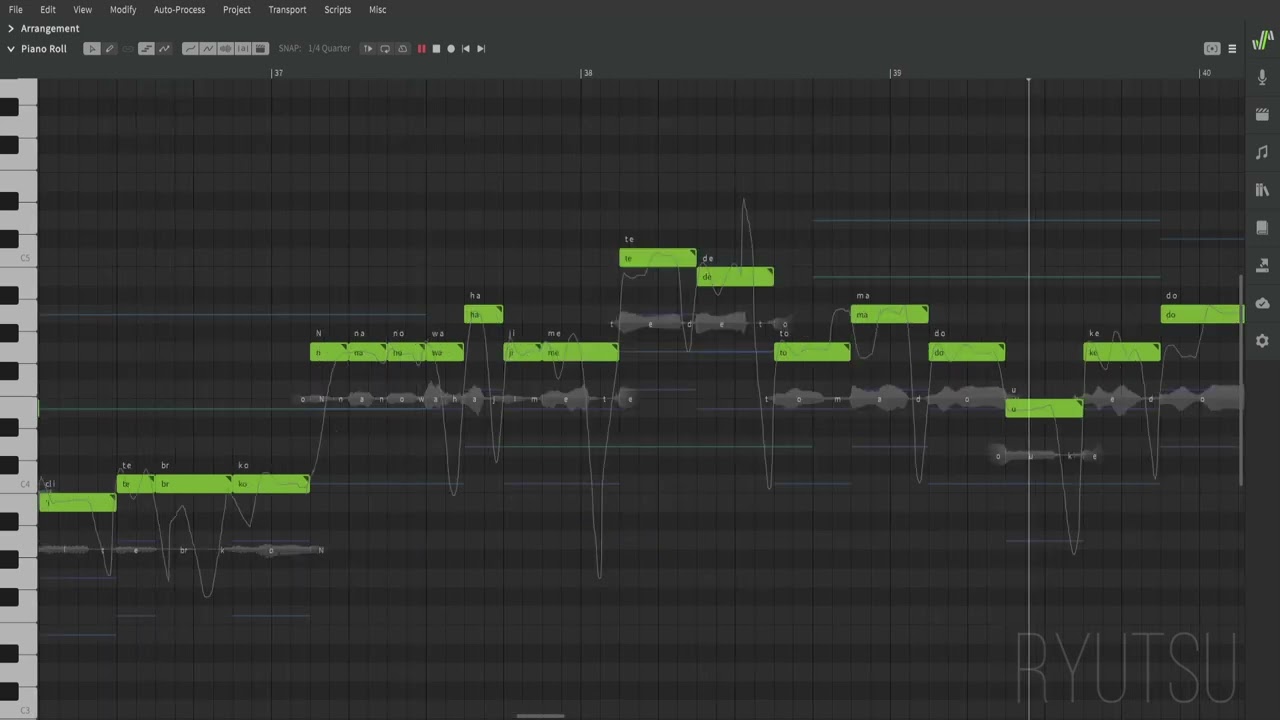
Task: Click bar 38 on the timeline ruler
Action: coord(588,73)
